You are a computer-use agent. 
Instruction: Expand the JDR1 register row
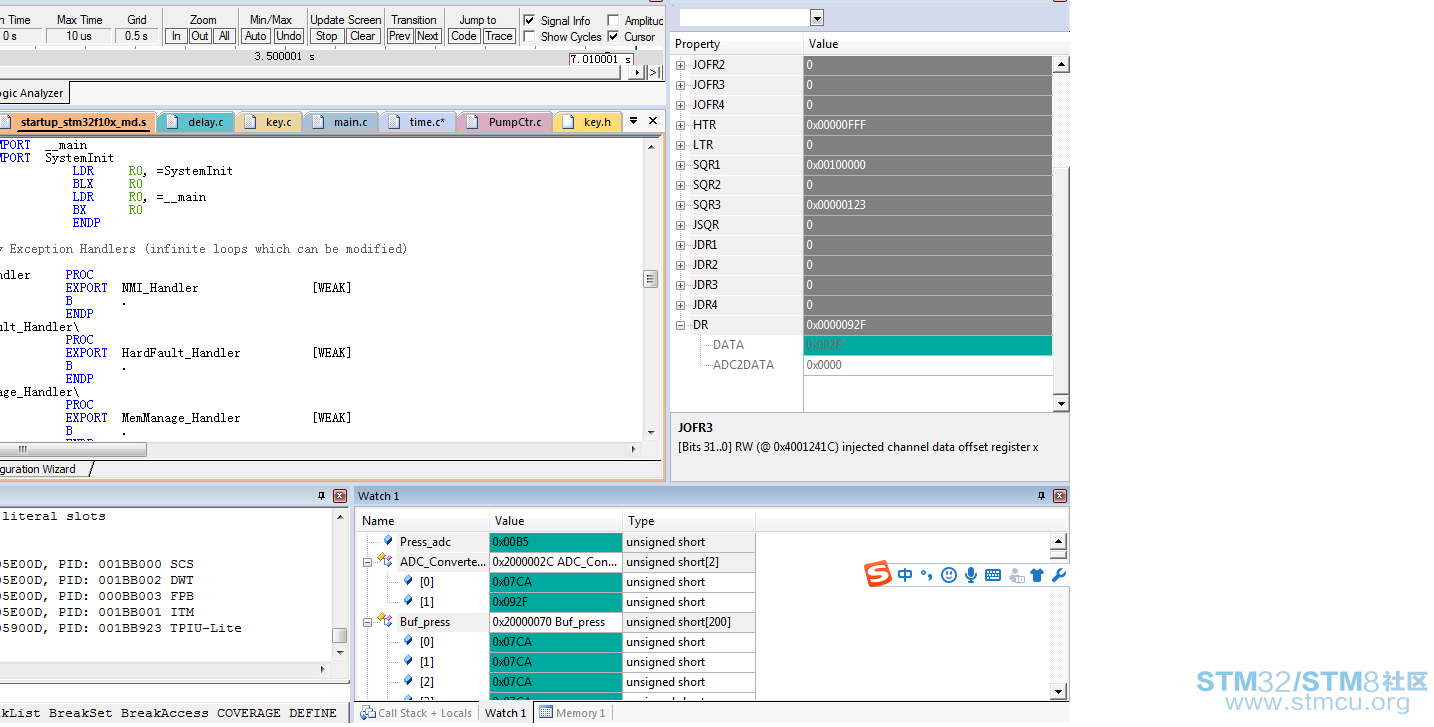[681, 245]
